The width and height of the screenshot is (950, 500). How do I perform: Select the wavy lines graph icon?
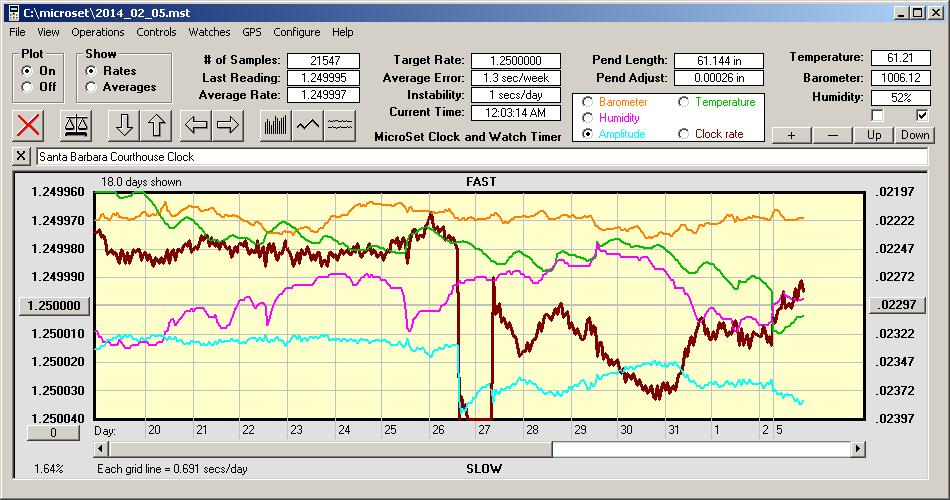click(341, 125)
